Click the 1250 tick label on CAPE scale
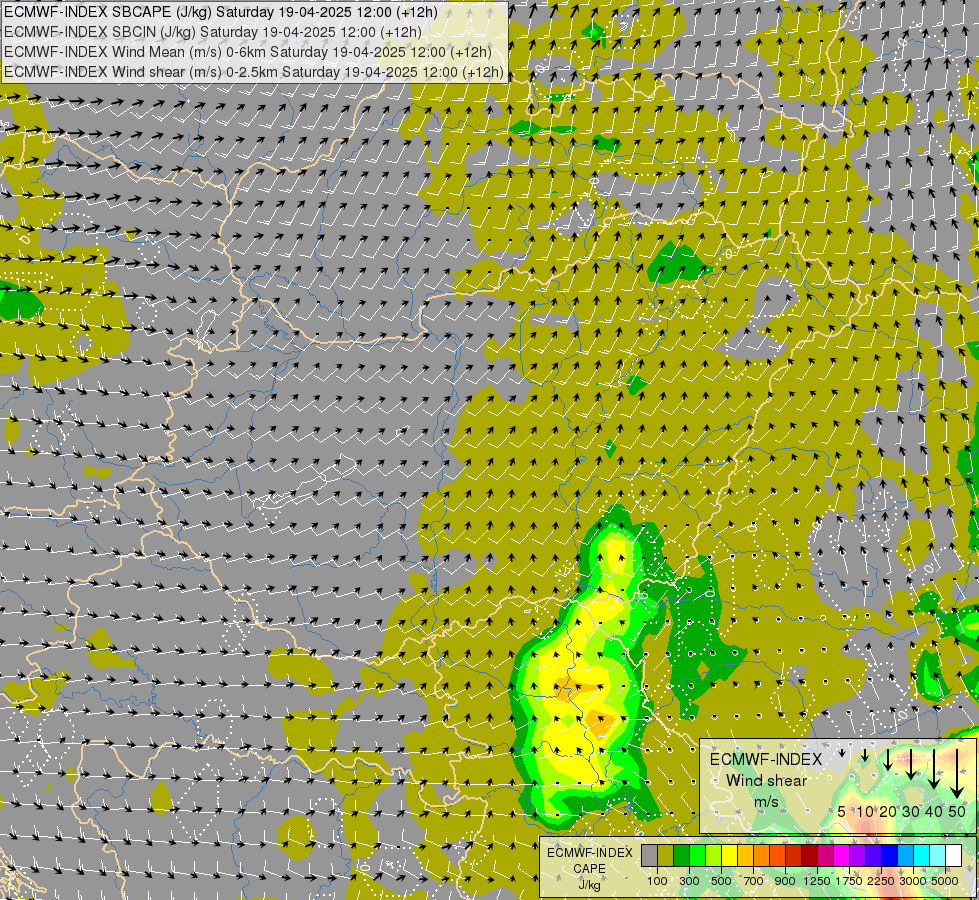This screenshot has width=979, height=900. point(817,881)
